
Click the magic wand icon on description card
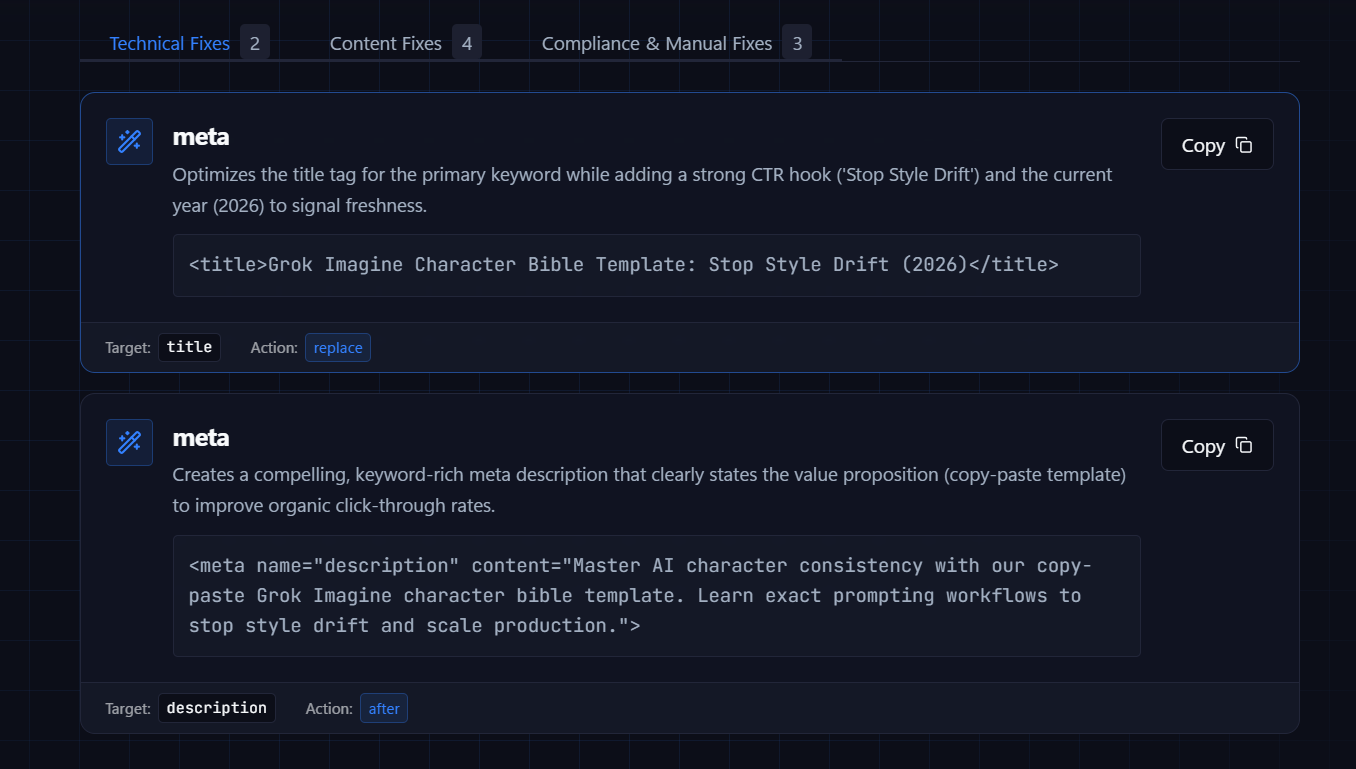pos(129,442)
